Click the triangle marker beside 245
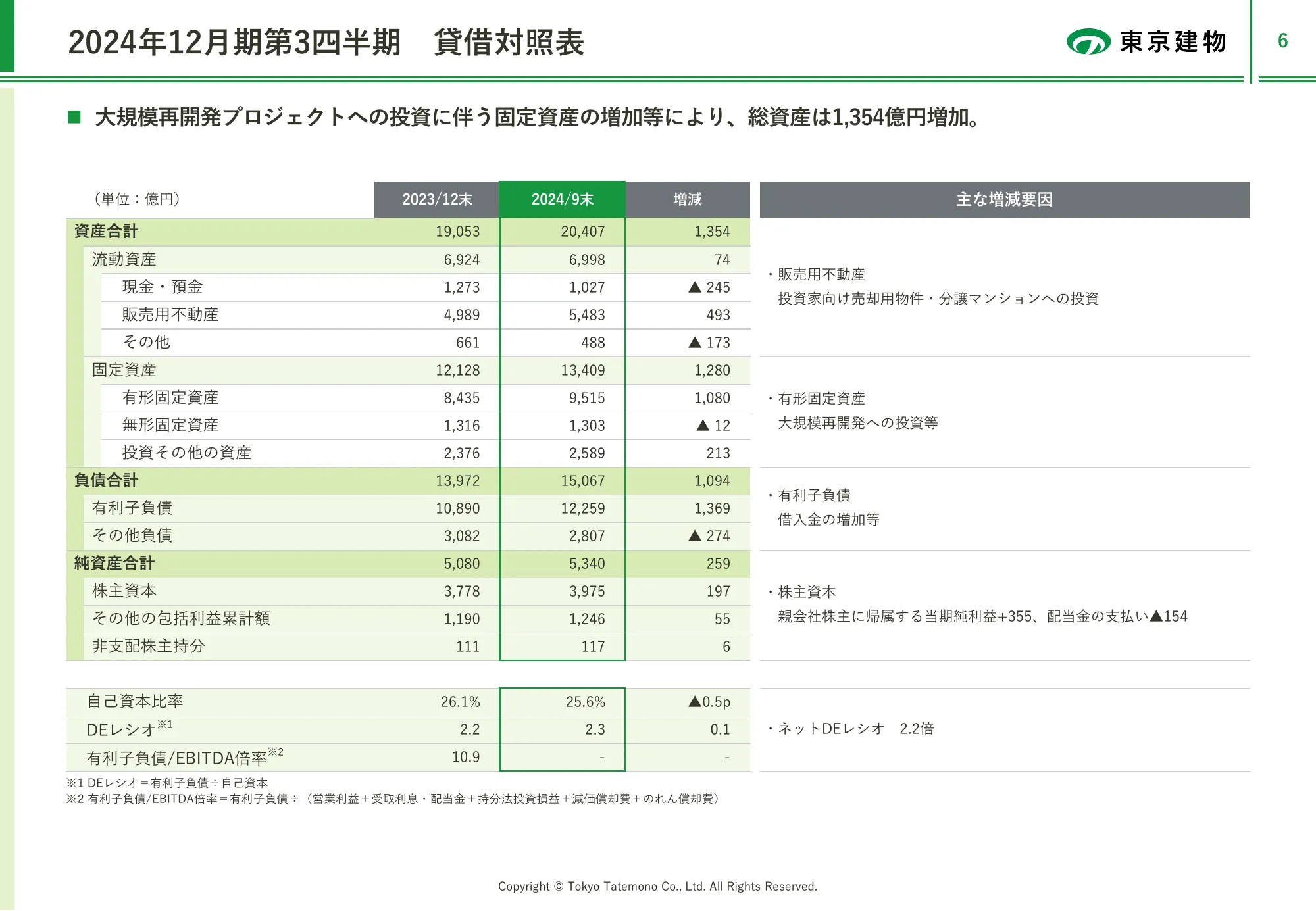 click(694, 287)
